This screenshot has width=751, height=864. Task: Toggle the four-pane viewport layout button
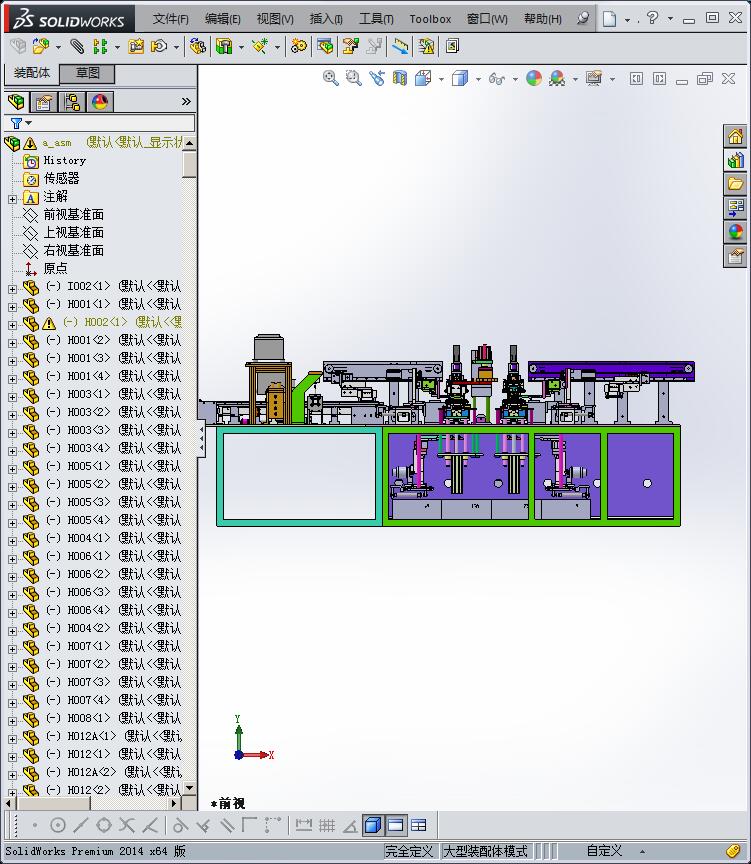[419, 825]
